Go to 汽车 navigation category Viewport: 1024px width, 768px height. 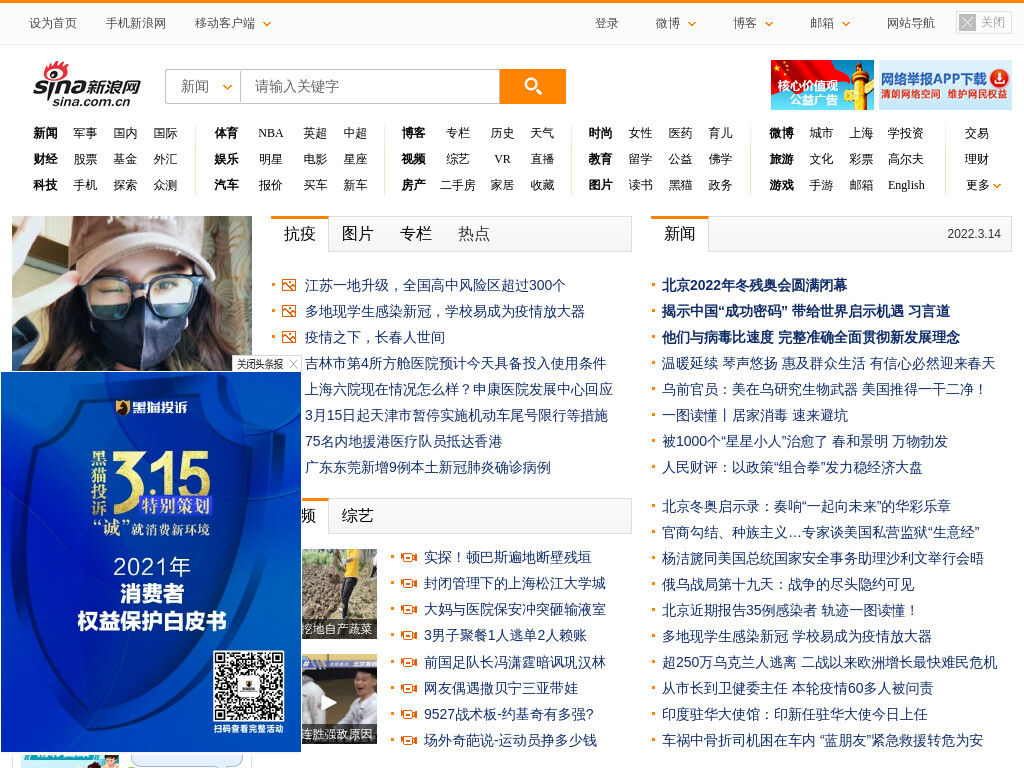coord(226,185)
